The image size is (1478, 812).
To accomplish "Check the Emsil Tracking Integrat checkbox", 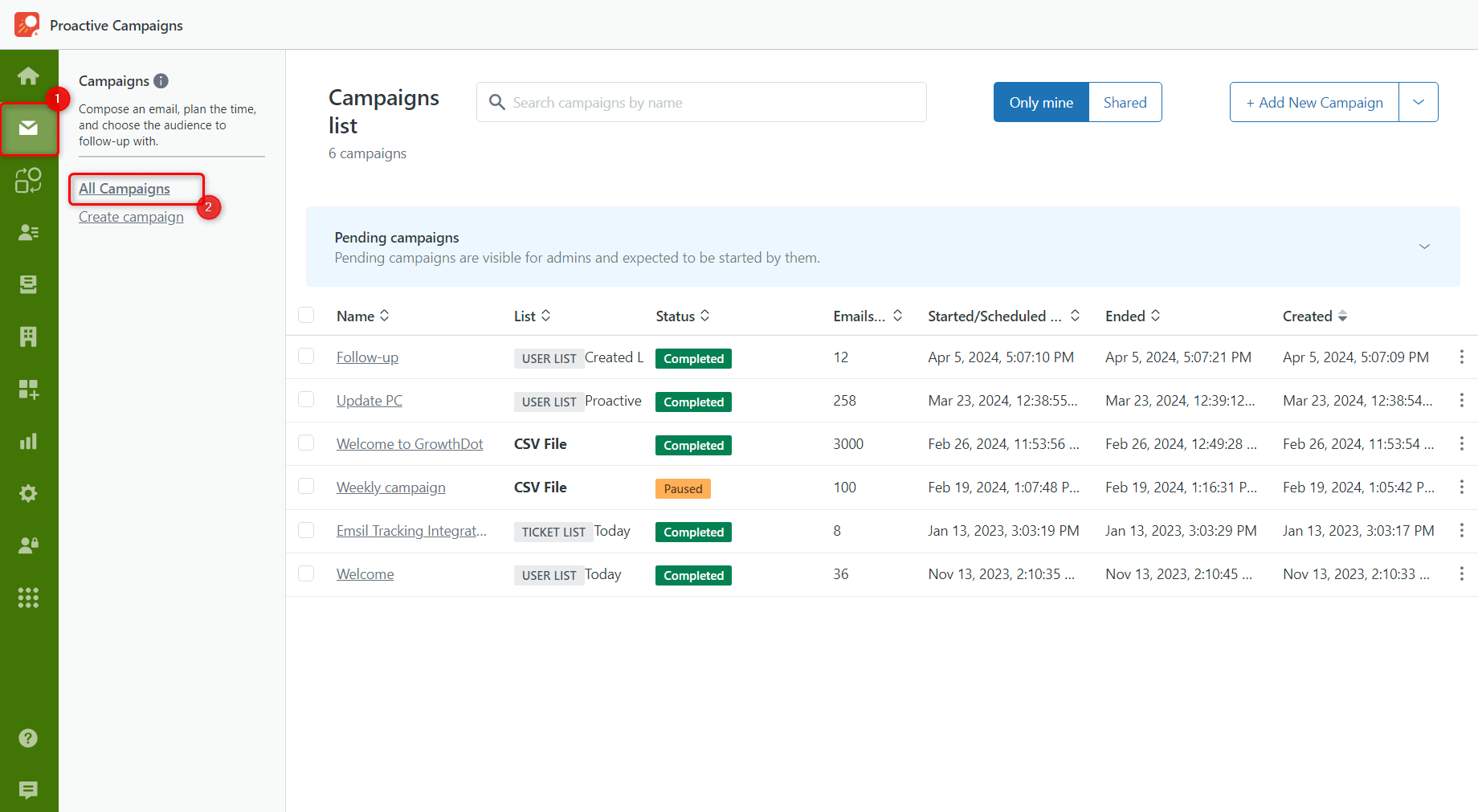I will coord(306,530).
